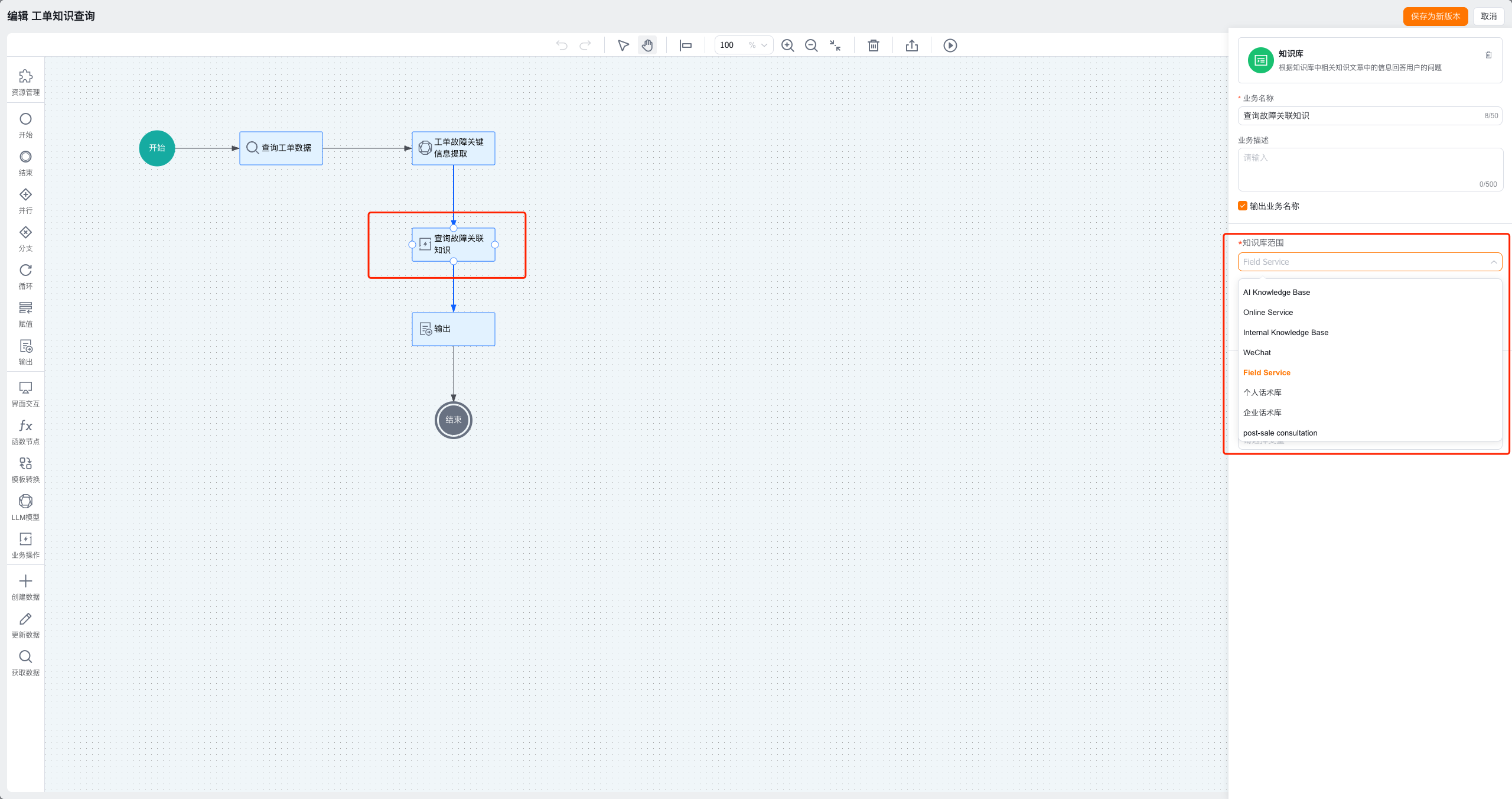Click the toolbar trash delete icon
The width and height of the screenshot is (1512, 799).
click(874, 46)
